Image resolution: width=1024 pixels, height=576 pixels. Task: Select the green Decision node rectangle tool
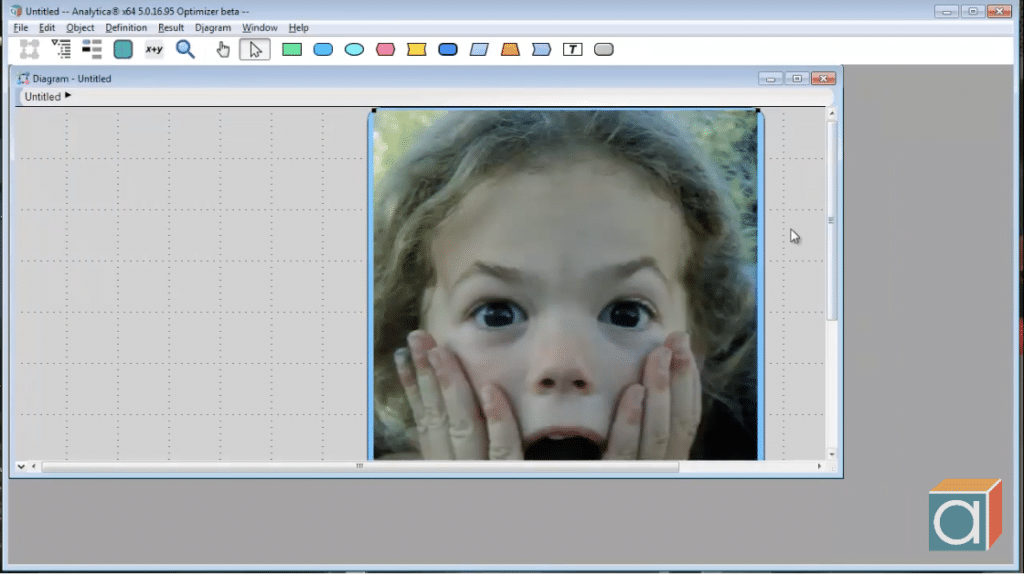(x=292, y=49)
